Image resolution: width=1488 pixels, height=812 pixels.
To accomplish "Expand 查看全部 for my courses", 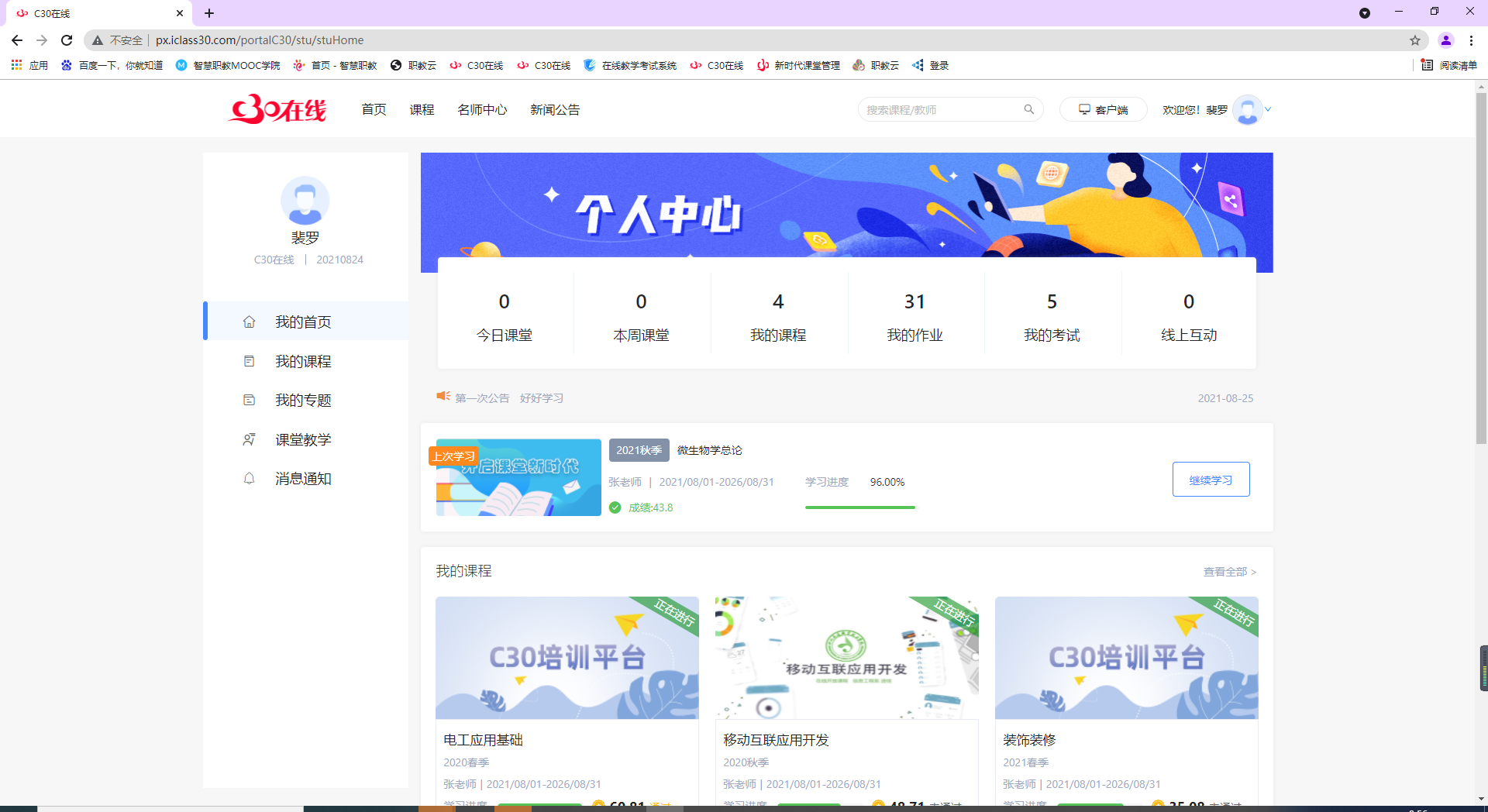I will (x=1229, y=572).
